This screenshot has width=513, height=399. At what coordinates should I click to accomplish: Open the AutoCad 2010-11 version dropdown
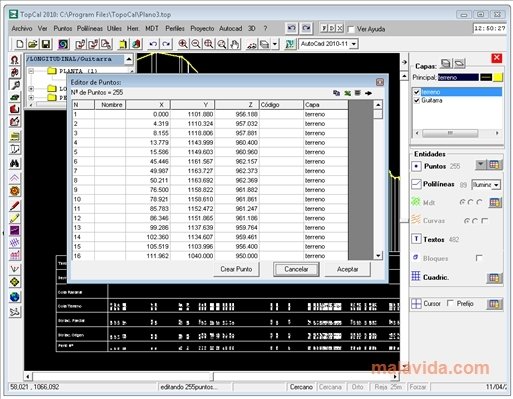[354, 44]
